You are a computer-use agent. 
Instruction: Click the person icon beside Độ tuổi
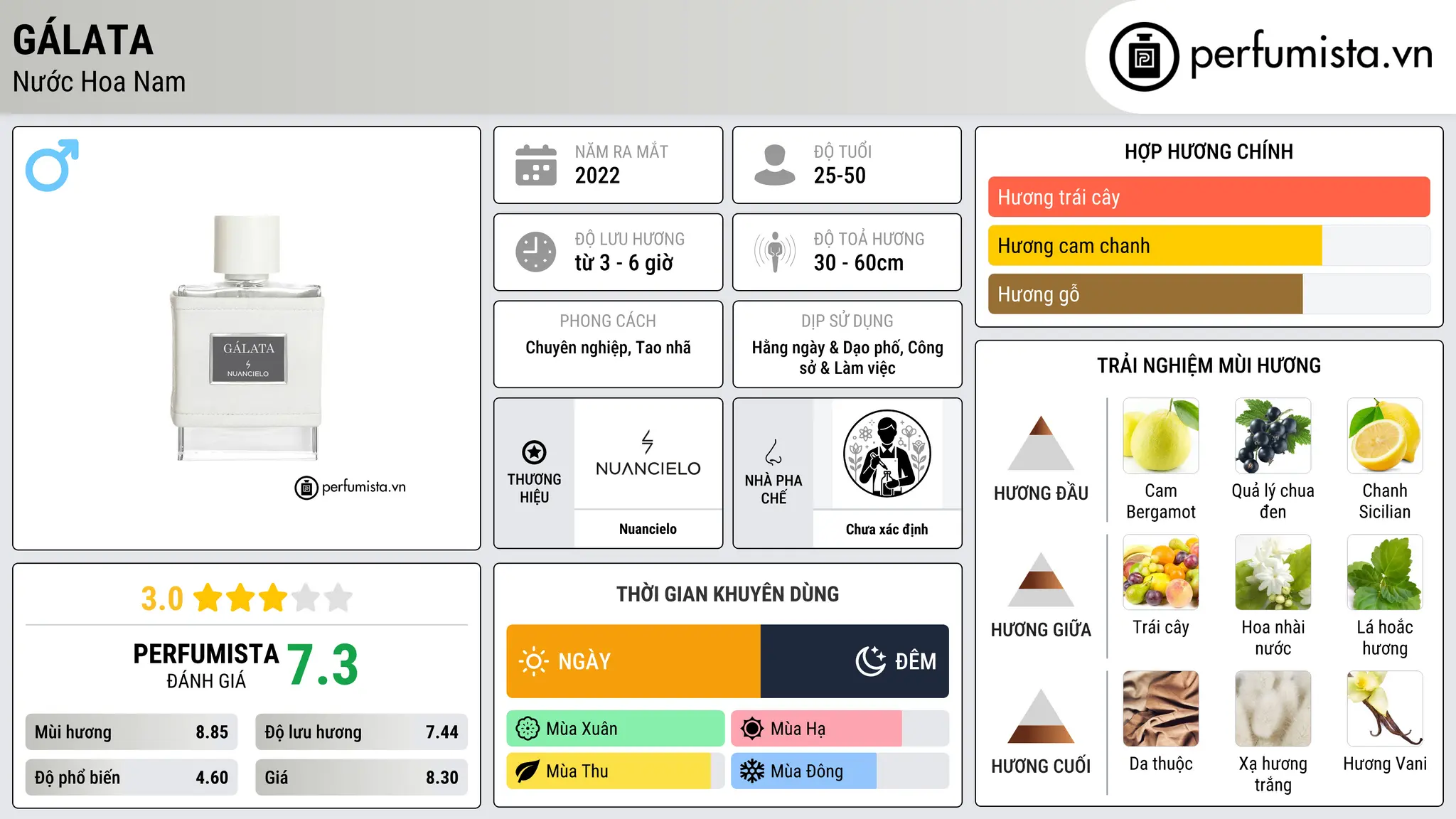(x=774, y=165)
